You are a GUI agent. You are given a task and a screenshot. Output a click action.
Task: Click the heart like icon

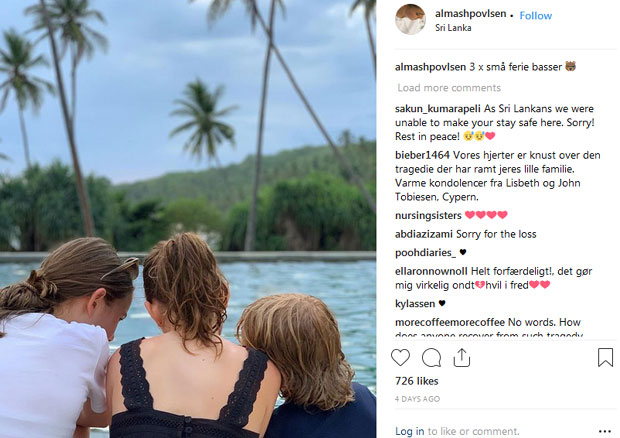pyautogui.click(x=401, y=357)
